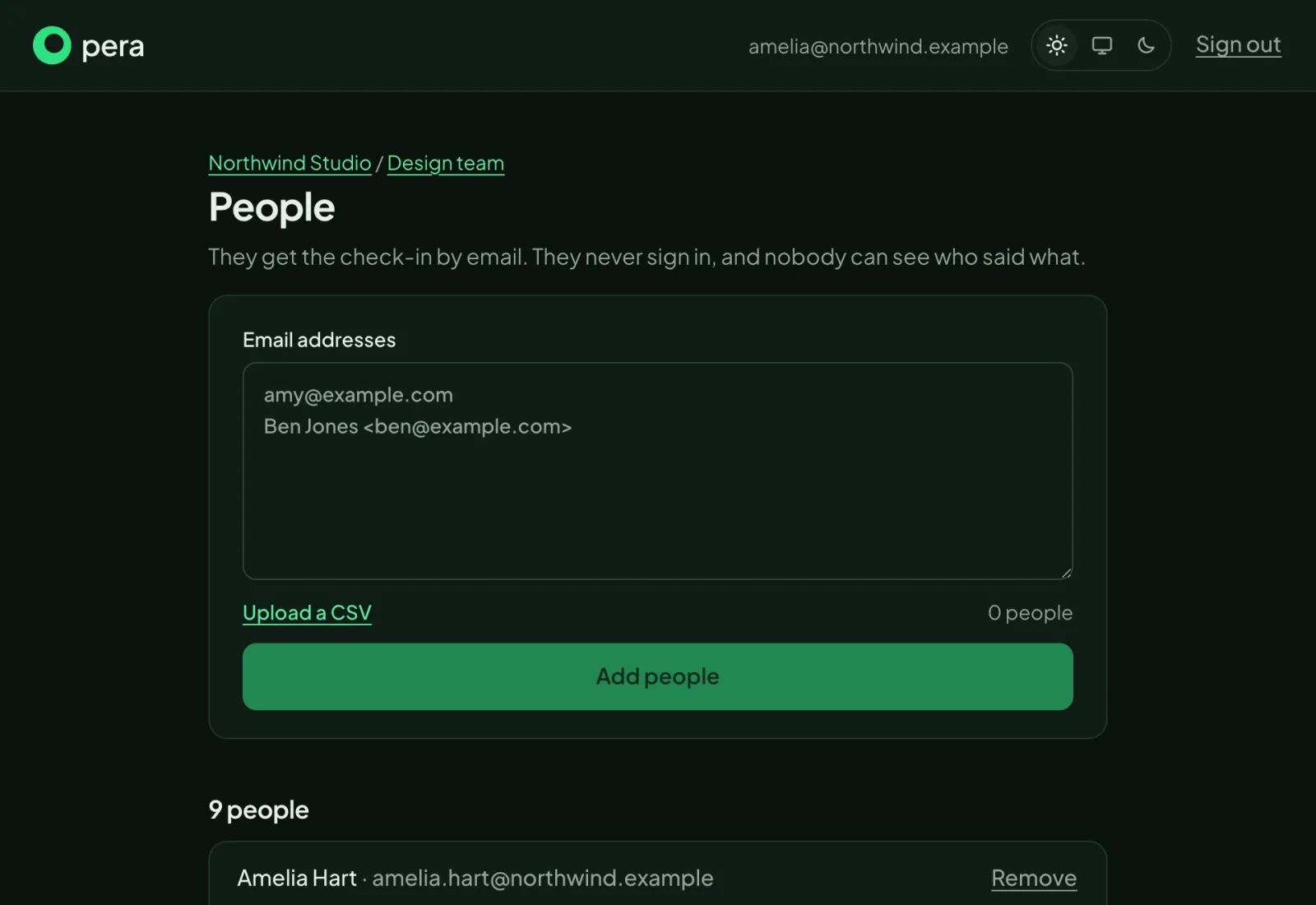This screenshot has width=1316, height=905.
Task: Switch to light theme sun icon
Action: tap(1057, 45)
